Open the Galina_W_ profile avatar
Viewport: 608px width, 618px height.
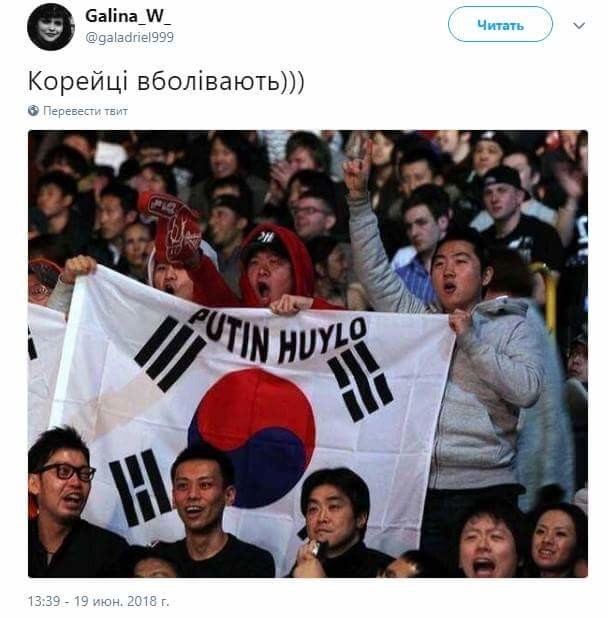tap(51, 27)
